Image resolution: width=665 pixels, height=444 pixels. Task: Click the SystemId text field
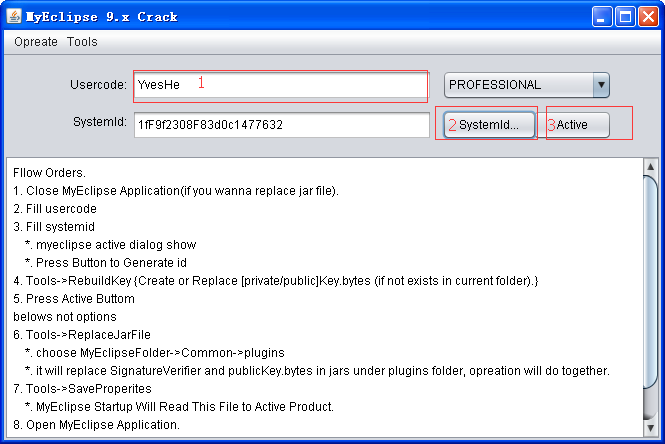tap(282, 125)
